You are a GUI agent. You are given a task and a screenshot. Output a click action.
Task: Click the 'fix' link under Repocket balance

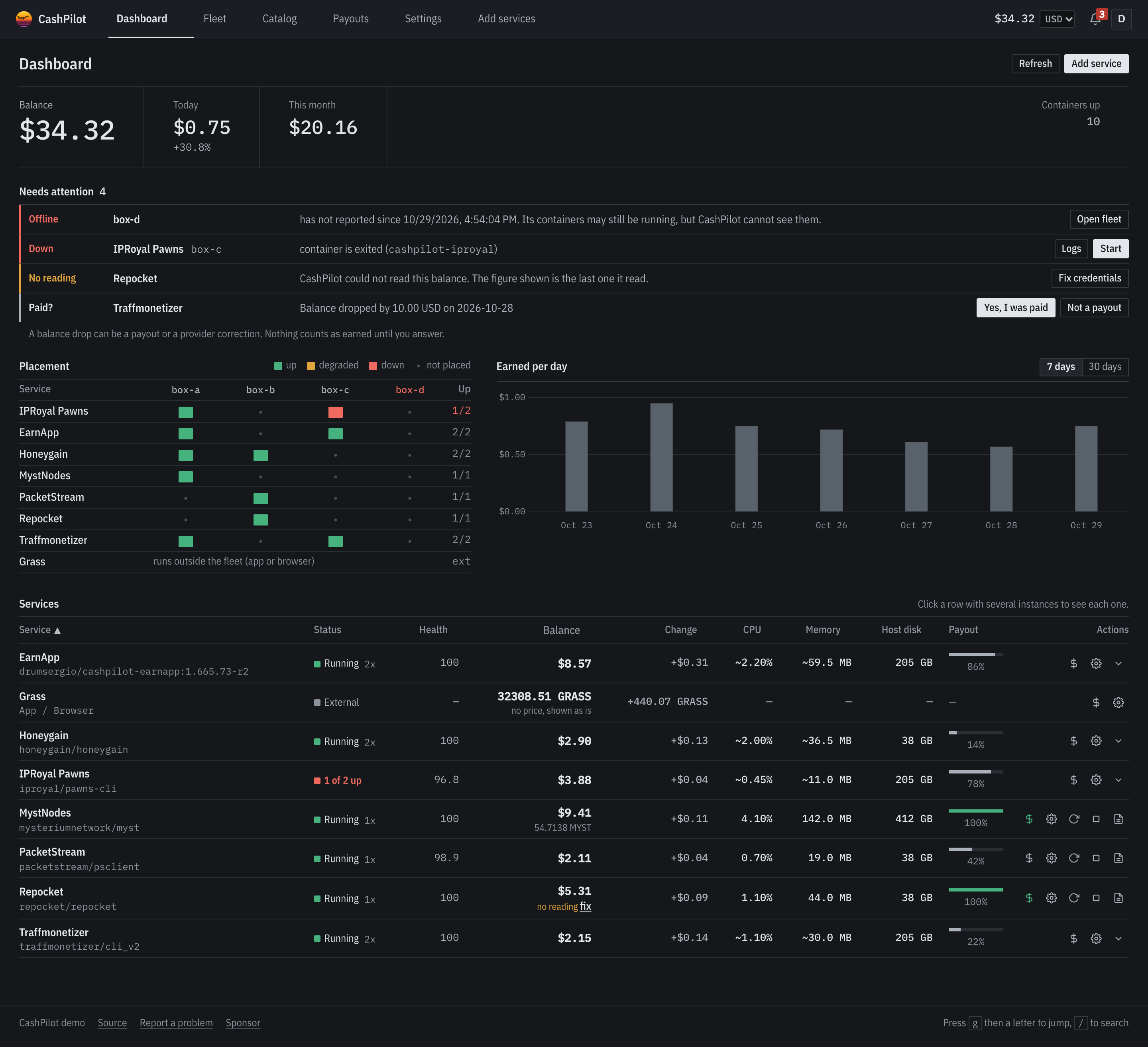point(586,906)
